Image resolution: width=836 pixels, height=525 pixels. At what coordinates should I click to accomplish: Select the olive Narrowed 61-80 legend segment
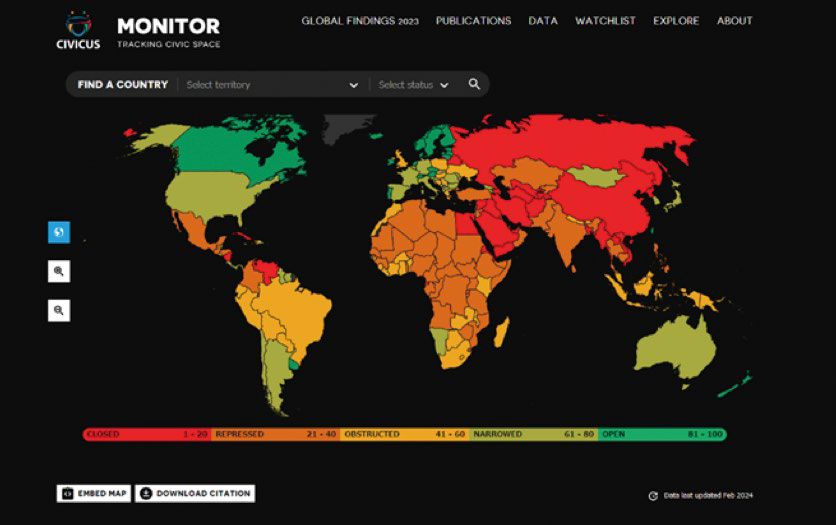click(533, 434)
